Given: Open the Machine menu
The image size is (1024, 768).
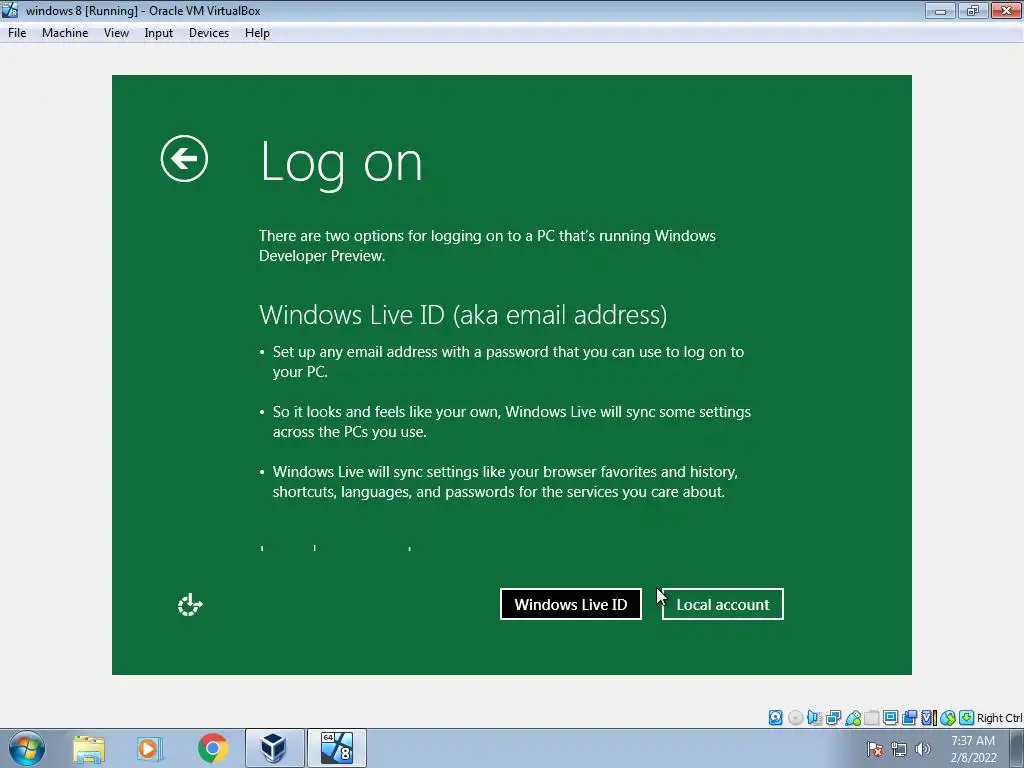Looking at the screenshot, I should (65, 33).
